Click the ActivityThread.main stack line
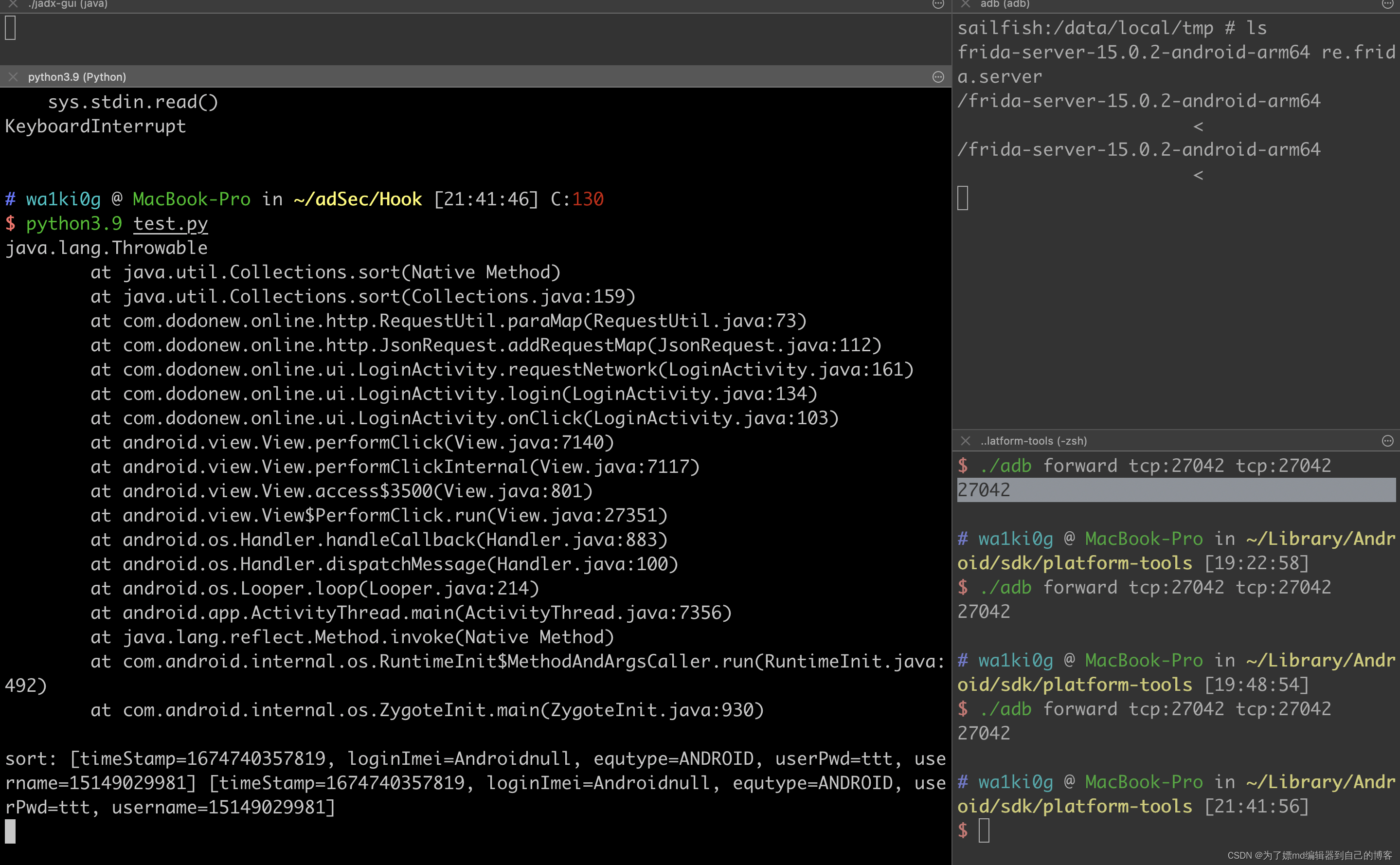The image size is (1400, 865). [x=411, y=613]
